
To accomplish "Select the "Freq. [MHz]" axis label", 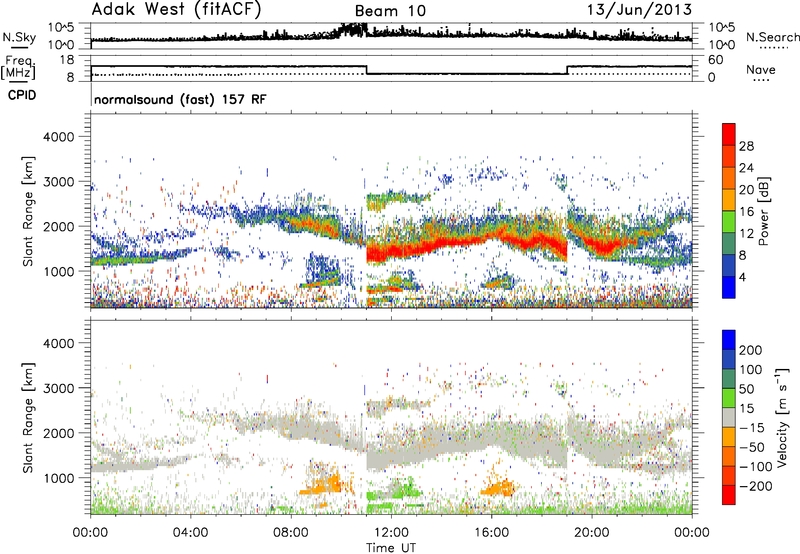I will coord(18,67).
